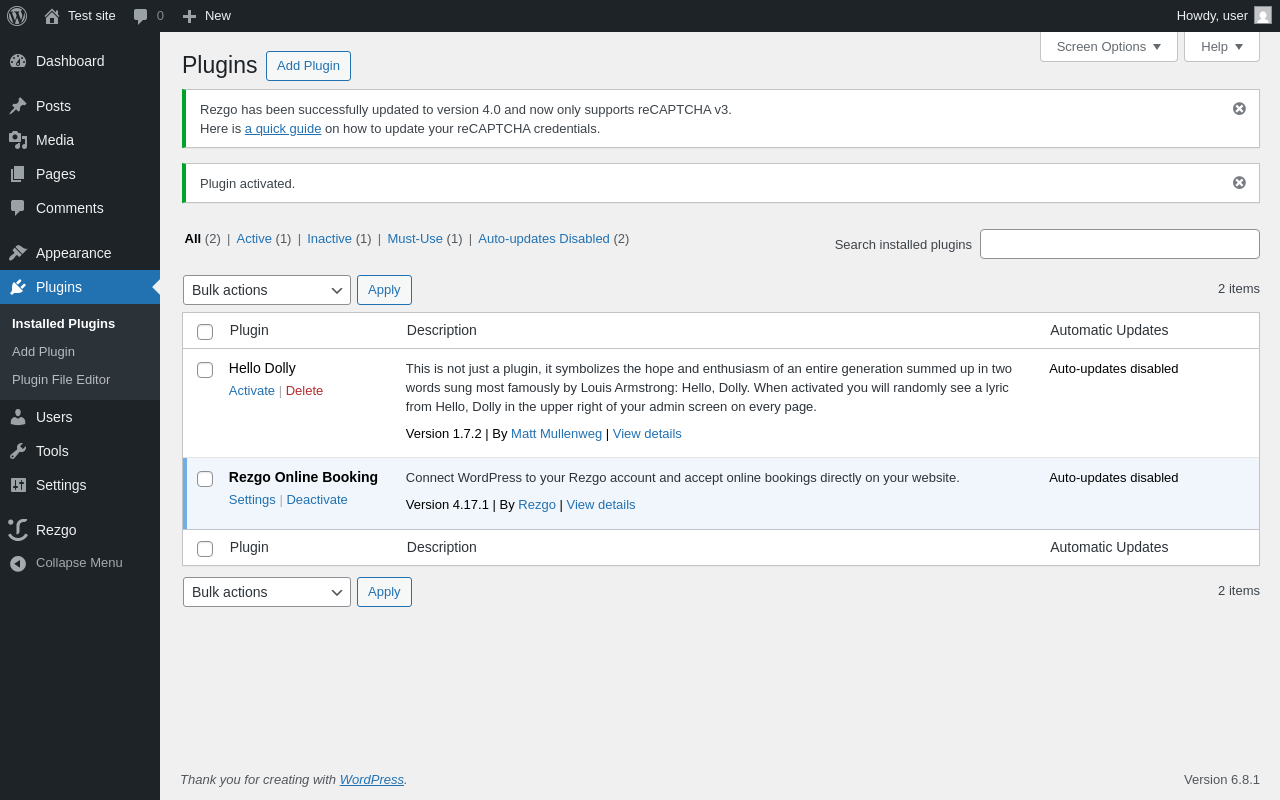This screenshot has height=800, width=1280.
Task: Open the top Bulk actions dropdown
Action: 267,290
